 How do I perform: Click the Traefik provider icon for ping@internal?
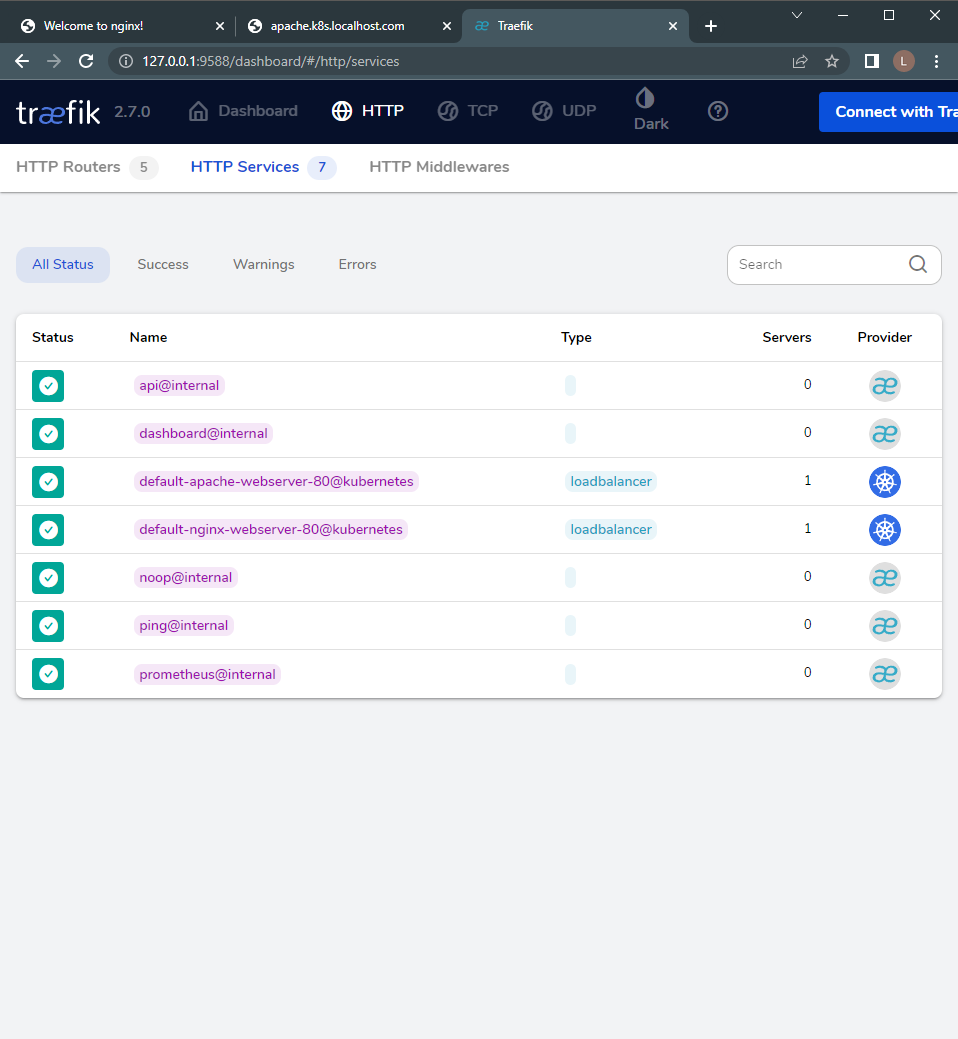pyautogui.click(x=884, y=626)
